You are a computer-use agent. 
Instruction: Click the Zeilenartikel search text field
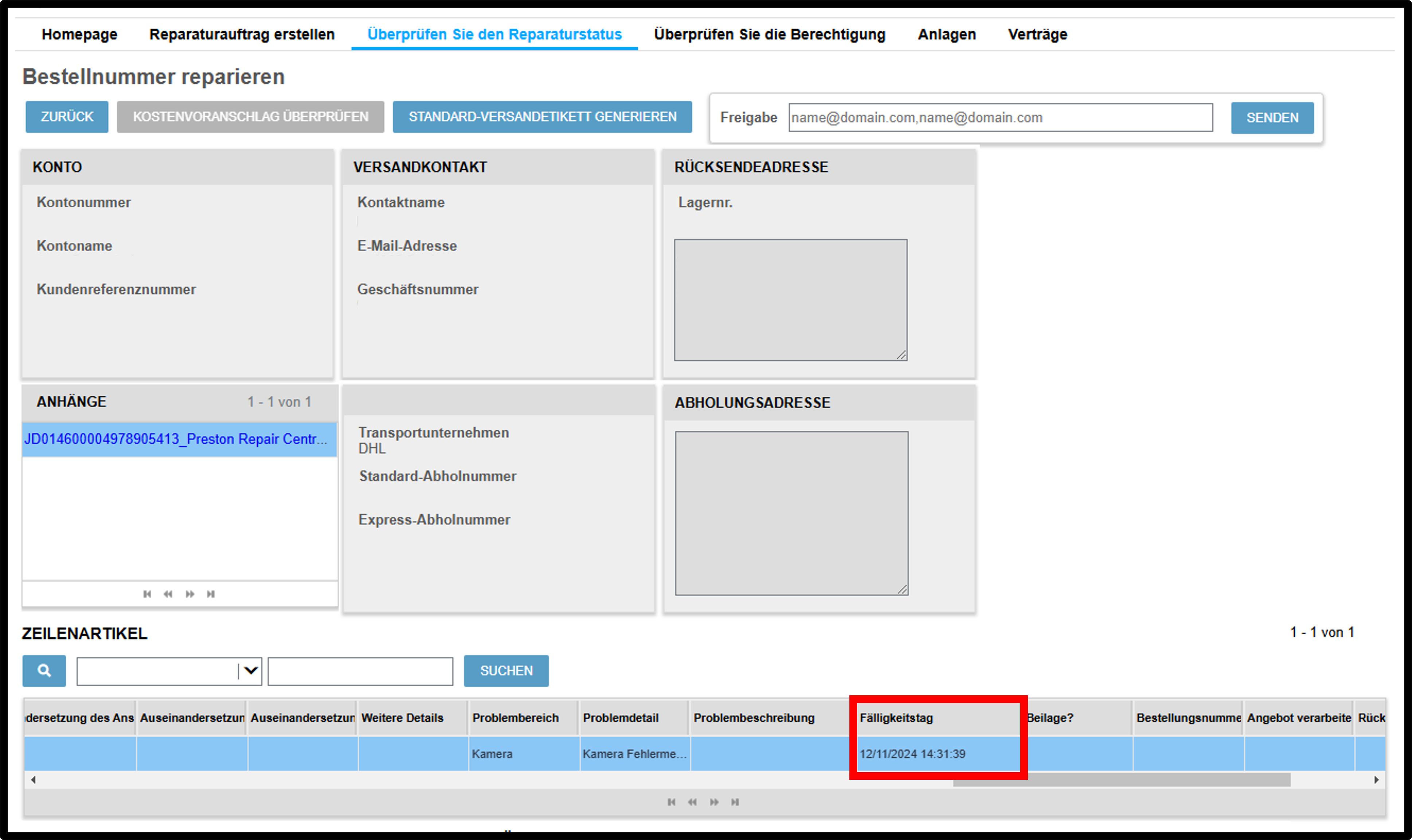[x=360, y=671]
